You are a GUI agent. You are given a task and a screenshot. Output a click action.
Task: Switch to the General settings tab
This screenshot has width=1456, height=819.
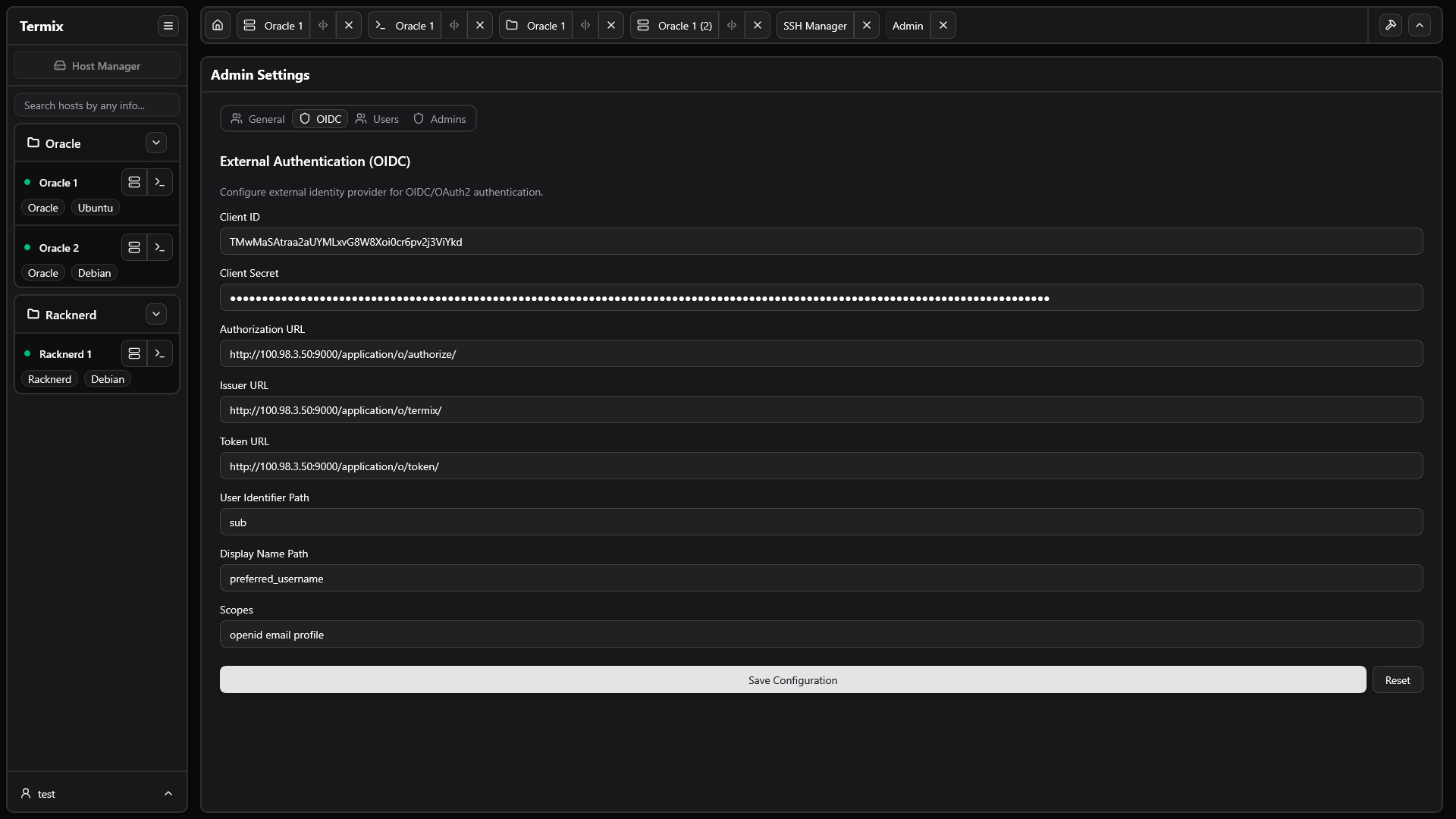coord(258,119)
